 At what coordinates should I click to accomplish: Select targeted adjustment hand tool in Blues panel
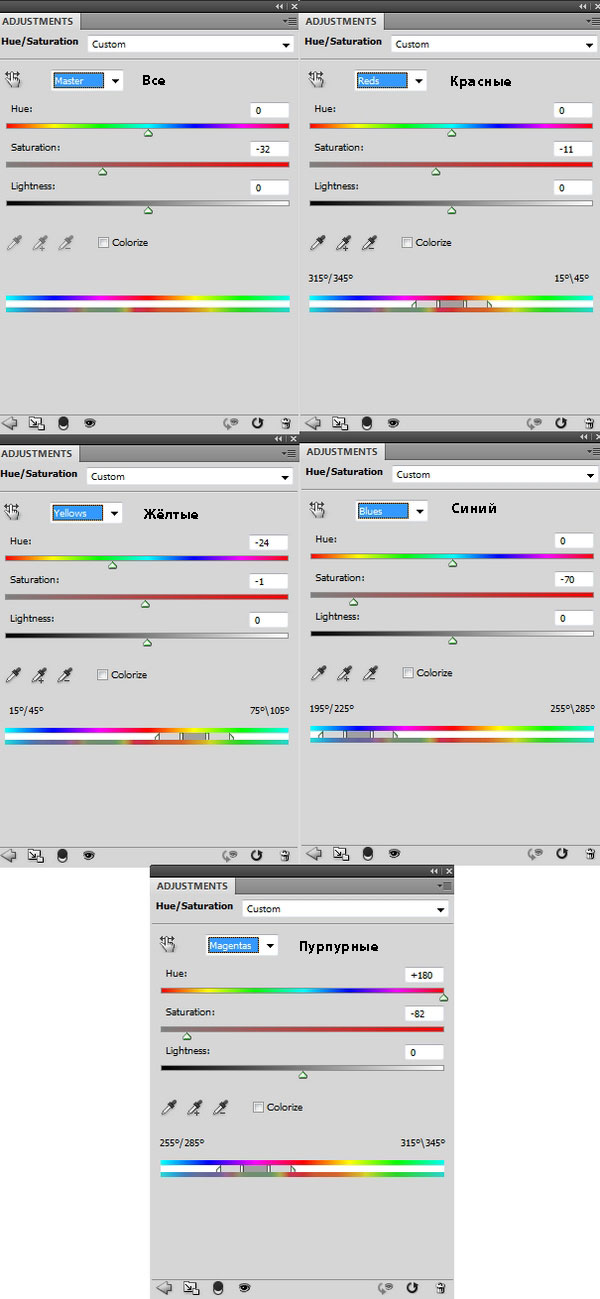(319, 510)
